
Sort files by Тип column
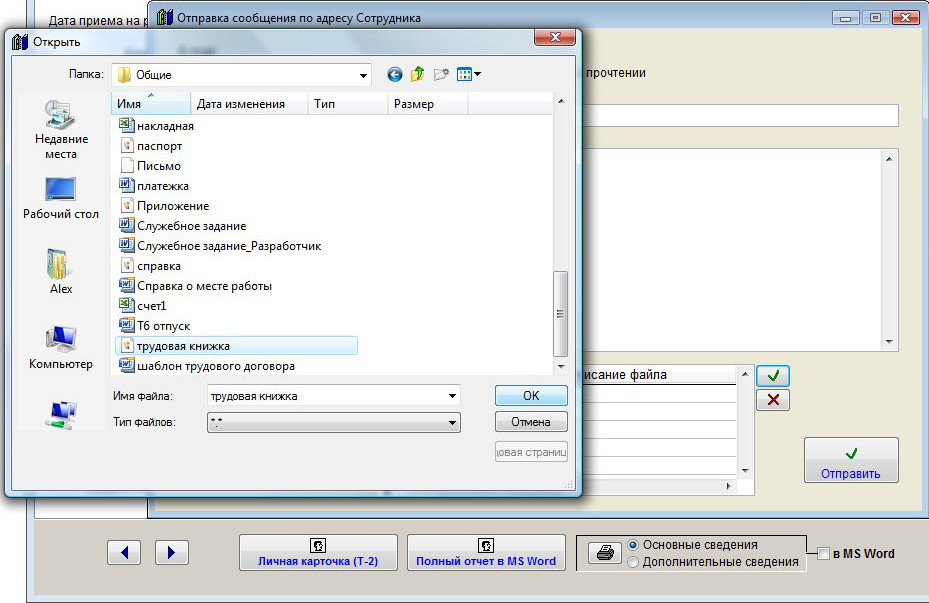[x=348, y=104]
